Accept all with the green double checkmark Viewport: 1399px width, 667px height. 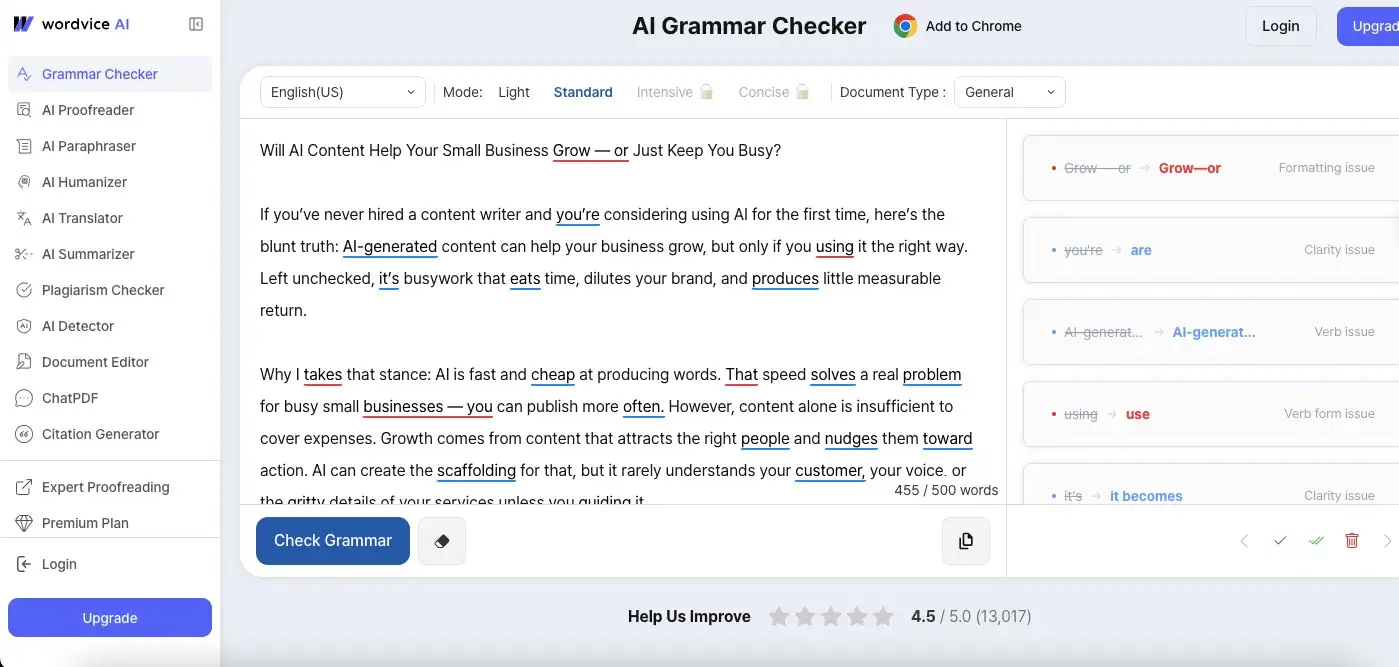1316,541
